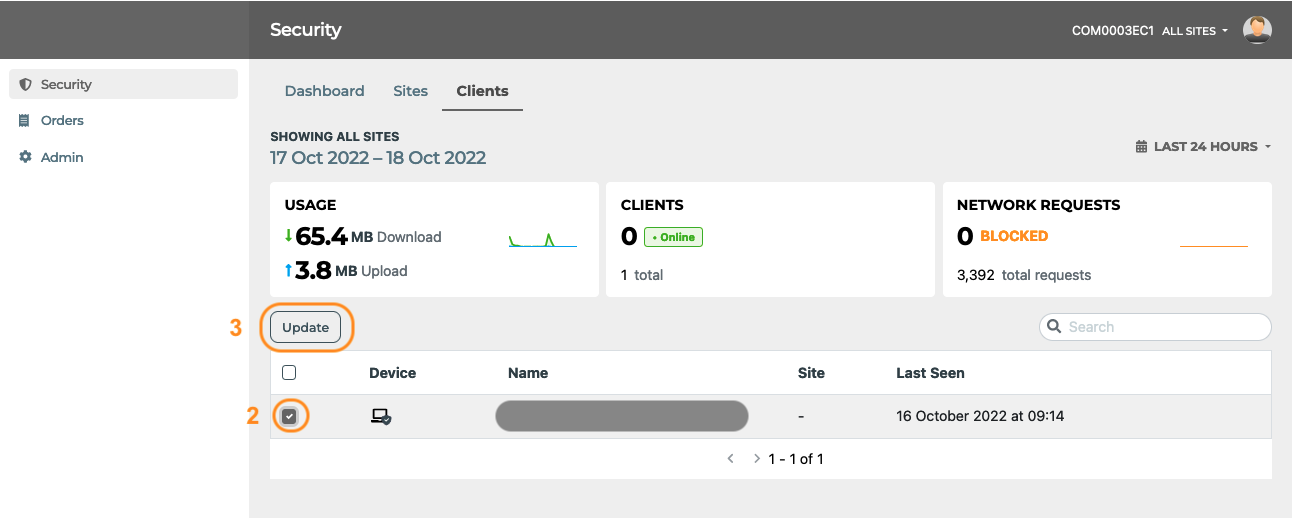Click the green Online status badge

tap(673, 237)
